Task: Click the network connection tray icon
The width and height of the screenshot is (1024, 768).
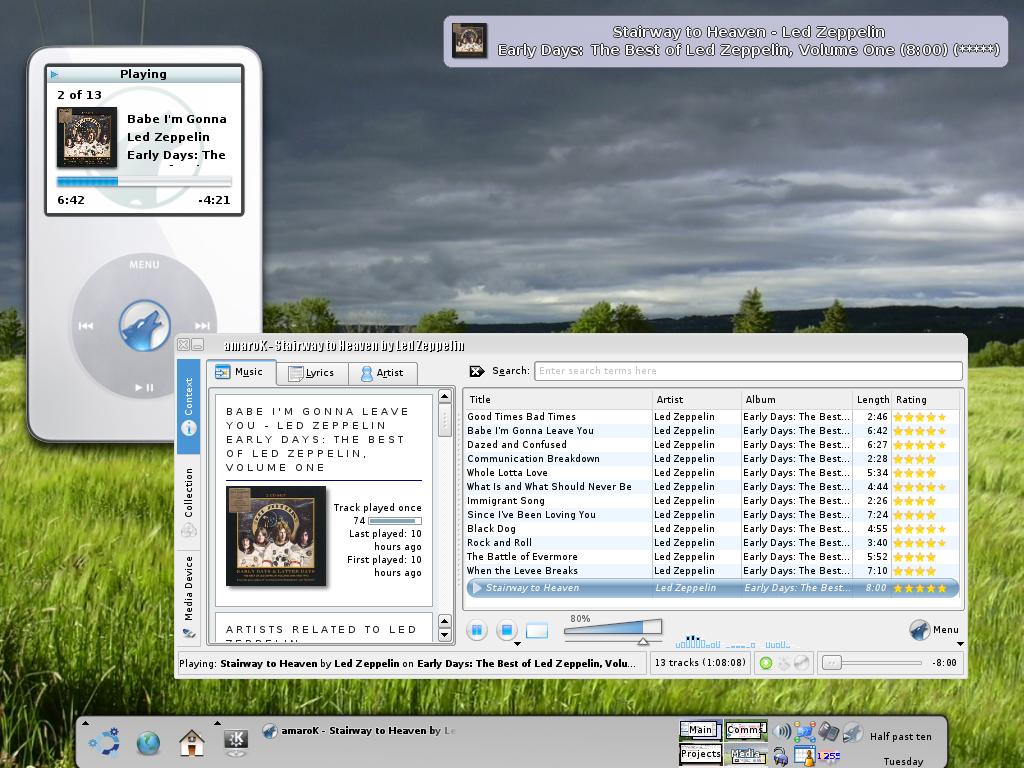Action: [805, 731]
